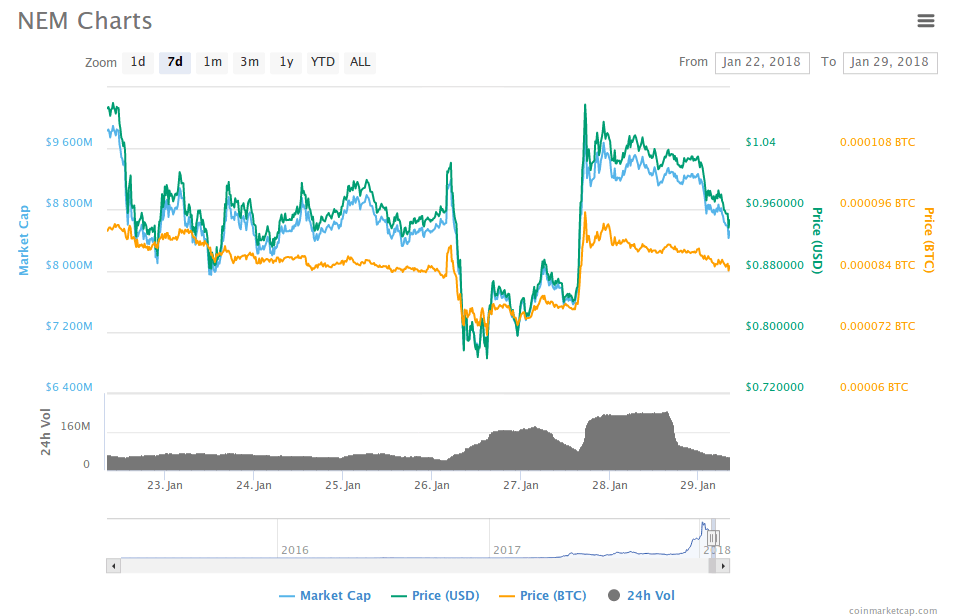The height and width of the screenshot is (616, 953).
Task: Click the ALL zoom button
Action: [359, 62]
